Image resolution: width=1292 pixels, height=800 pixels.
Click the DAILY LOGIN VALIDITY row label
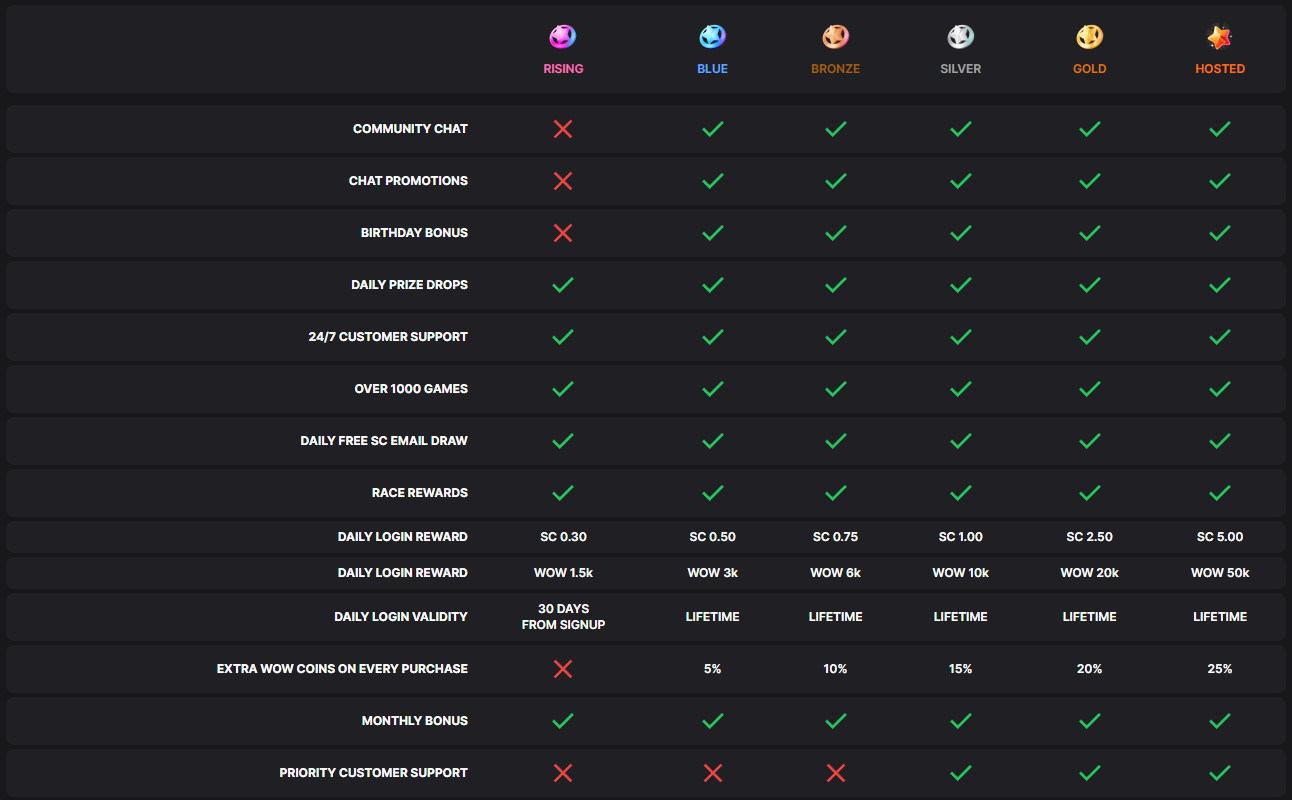401,617
